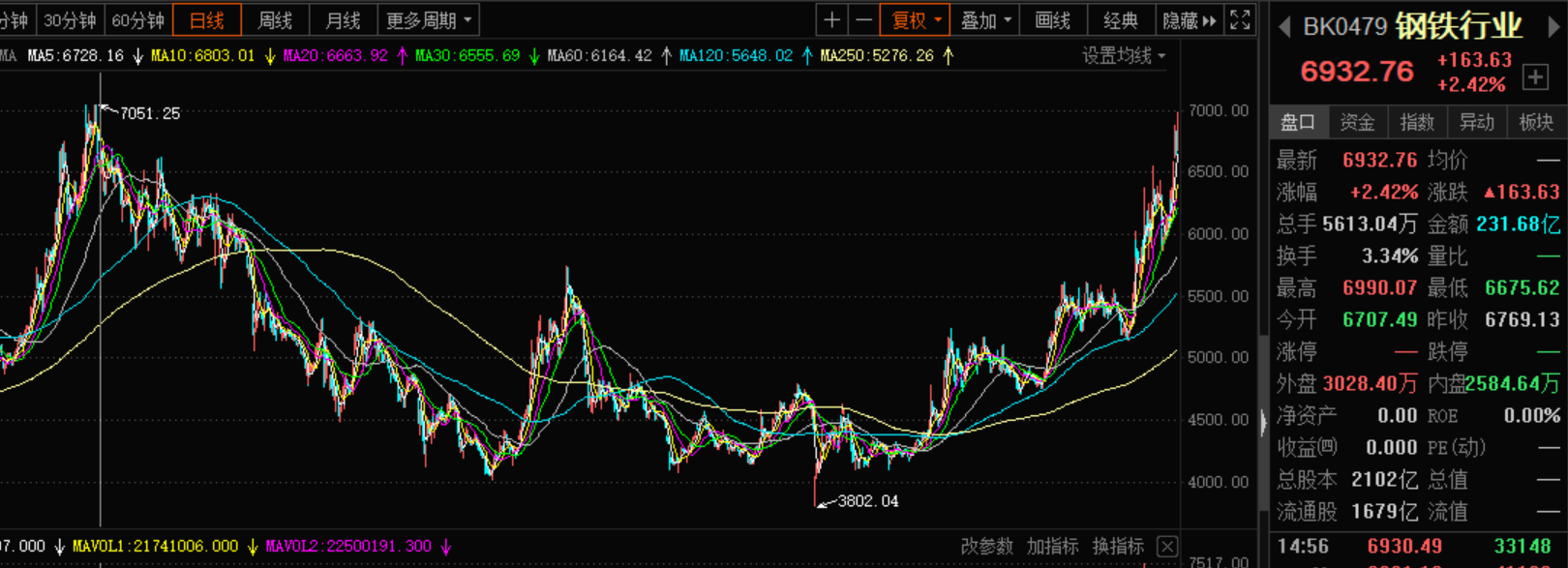Open 更多周期 period dropdown
This screenshot has height=568, width=1568.
pyautogui.click(x=429, y=20)
